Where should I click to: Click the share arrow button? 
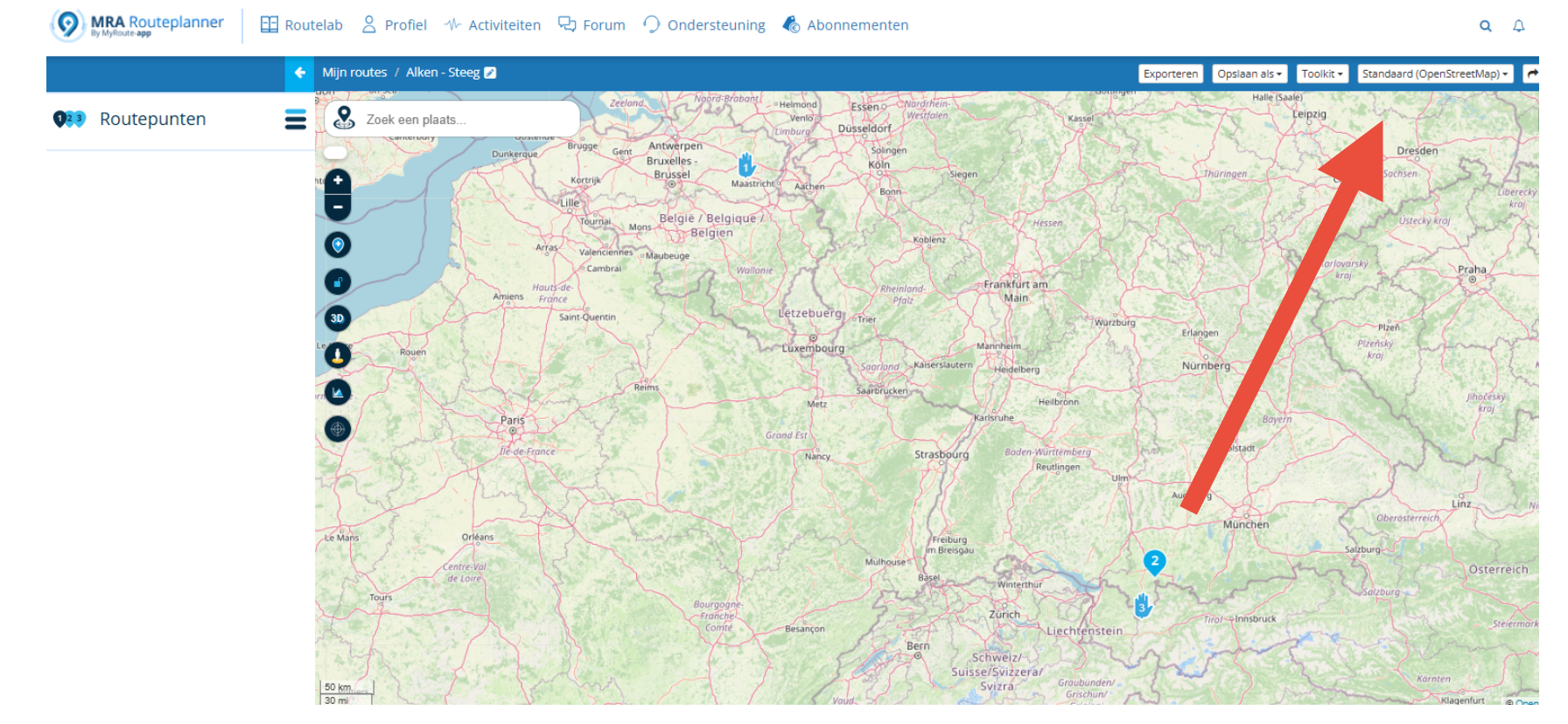(1531, 74)
